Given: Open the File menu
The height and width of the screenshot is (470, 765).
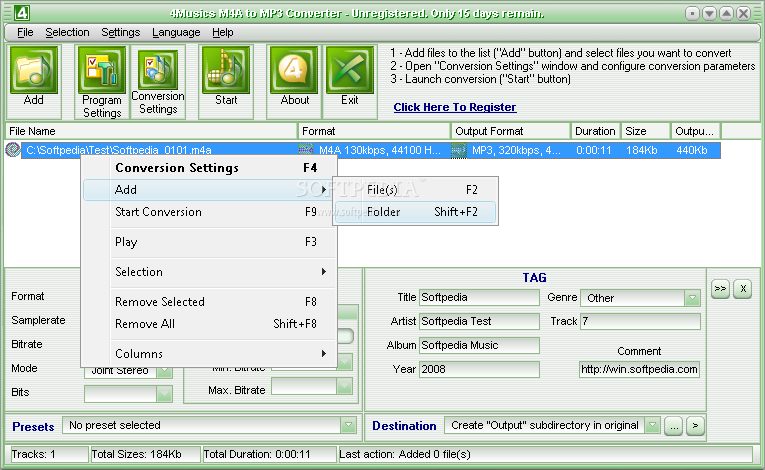Looking at the screenshot, I should click(x=25, y=32).
